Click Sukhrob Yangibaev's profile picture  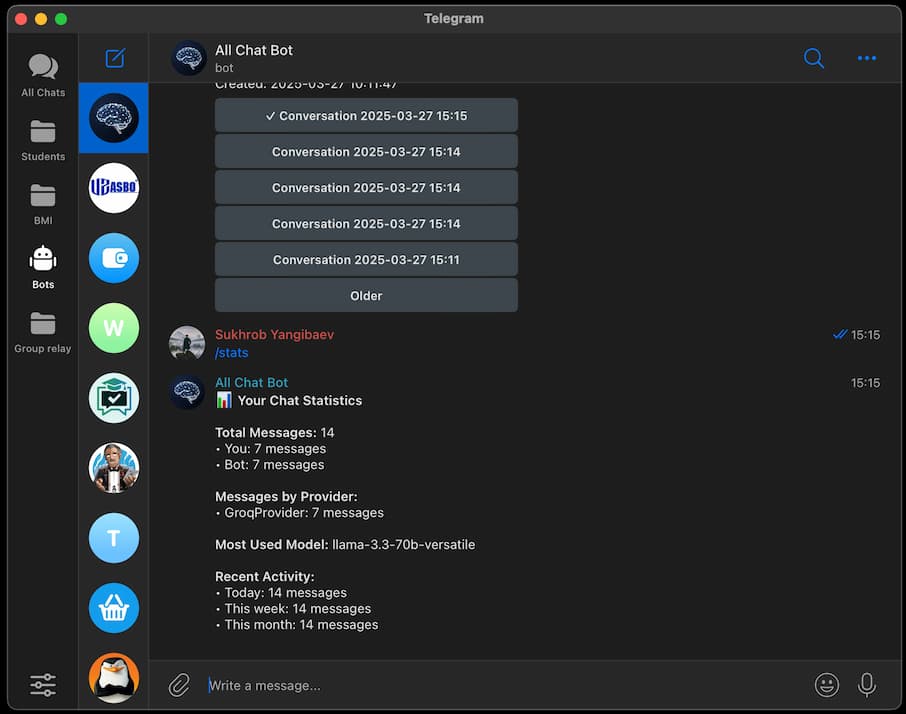[x=187, y=343]
